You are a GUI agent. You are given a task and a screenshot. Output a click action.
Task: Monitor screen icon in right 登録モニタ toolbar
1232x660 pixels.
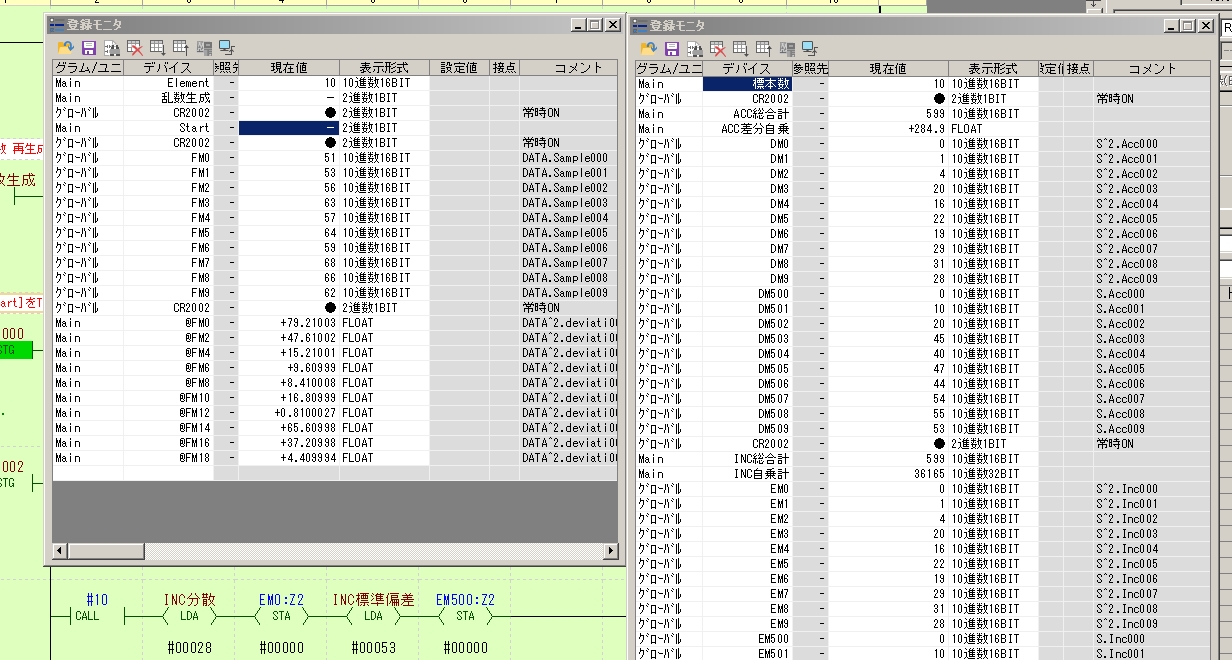pos(810,48)
